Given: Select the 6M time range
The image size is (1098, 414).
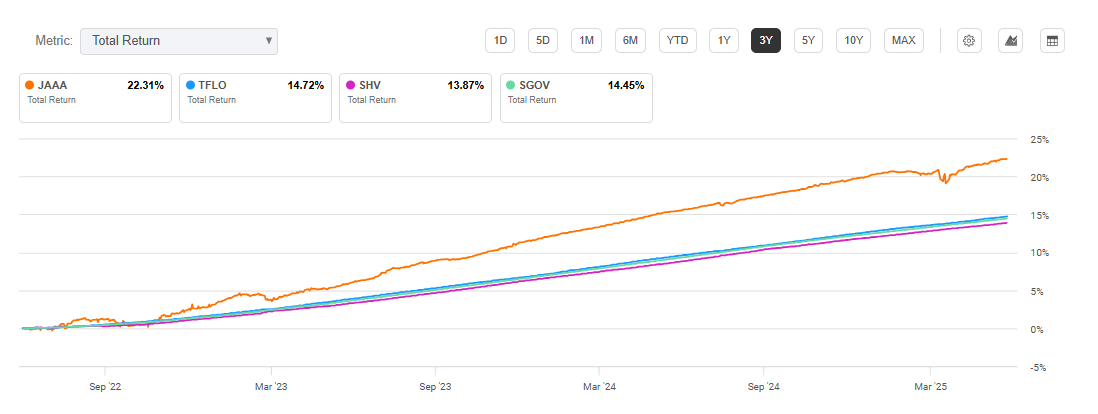Looking at the screenshot, I should pyautogui.click(x=630, y=41).
